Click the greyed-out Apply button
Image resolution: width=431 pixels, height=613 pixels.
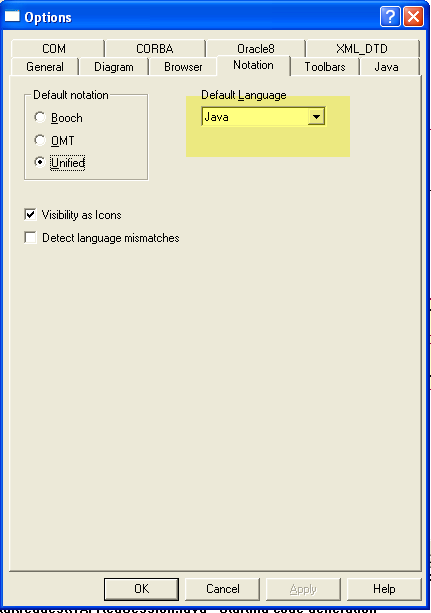[x=303, y=589]
